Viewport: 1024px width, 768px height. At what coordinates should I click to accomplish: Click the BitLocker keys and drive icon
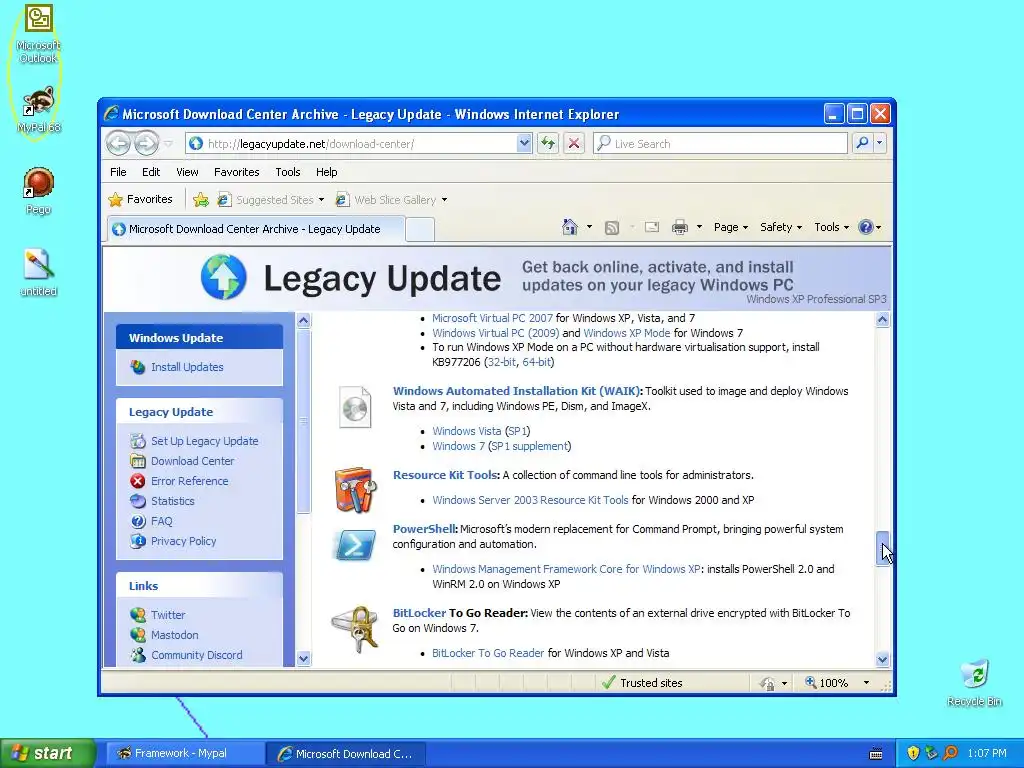[x=355, y=628]
